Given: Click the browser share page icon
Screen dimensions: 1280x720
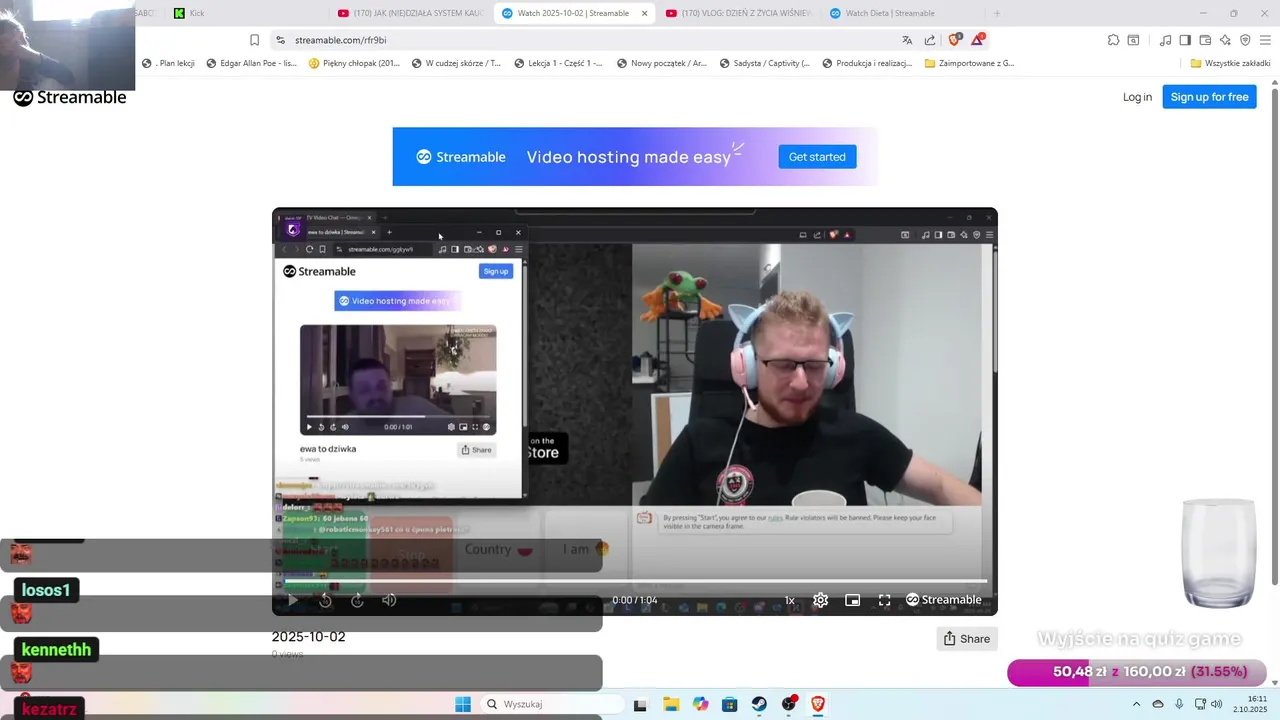Looking at the screenshot, I should click(930, 40).
